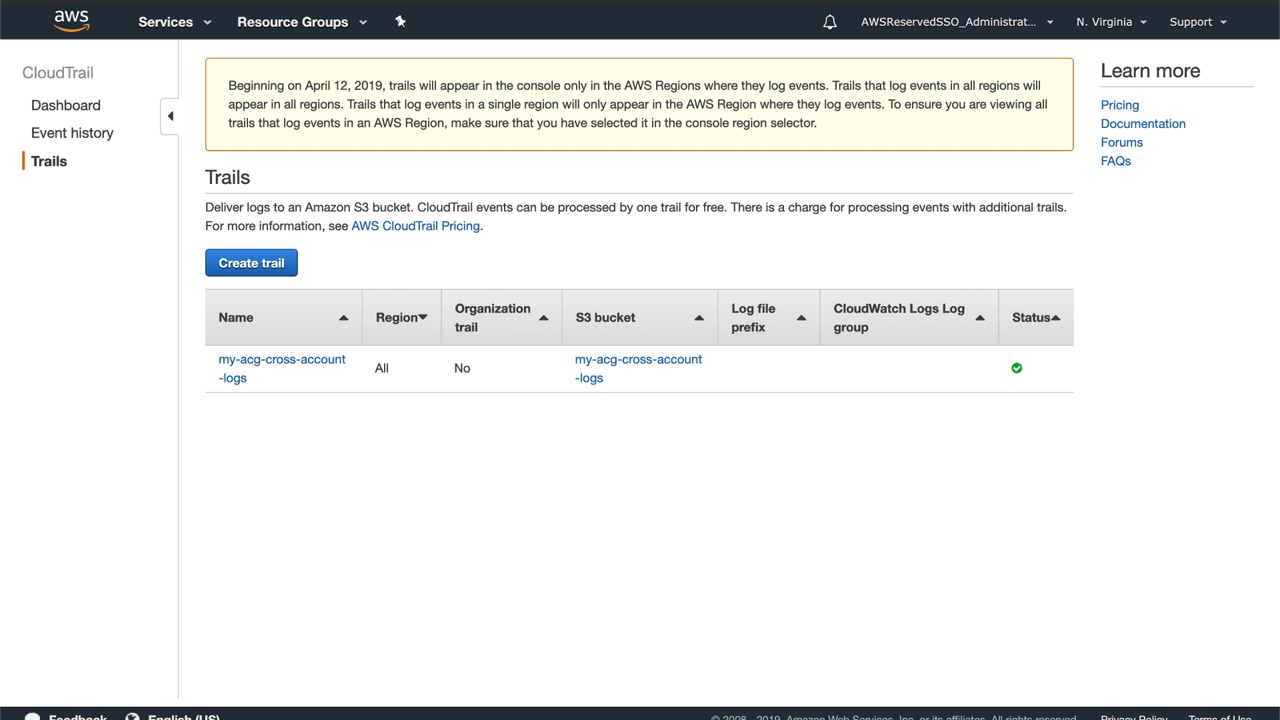Open the my-acg-cross-account-logs S3 bucket link
1280x720 pixels.
(x=638, y=368)
